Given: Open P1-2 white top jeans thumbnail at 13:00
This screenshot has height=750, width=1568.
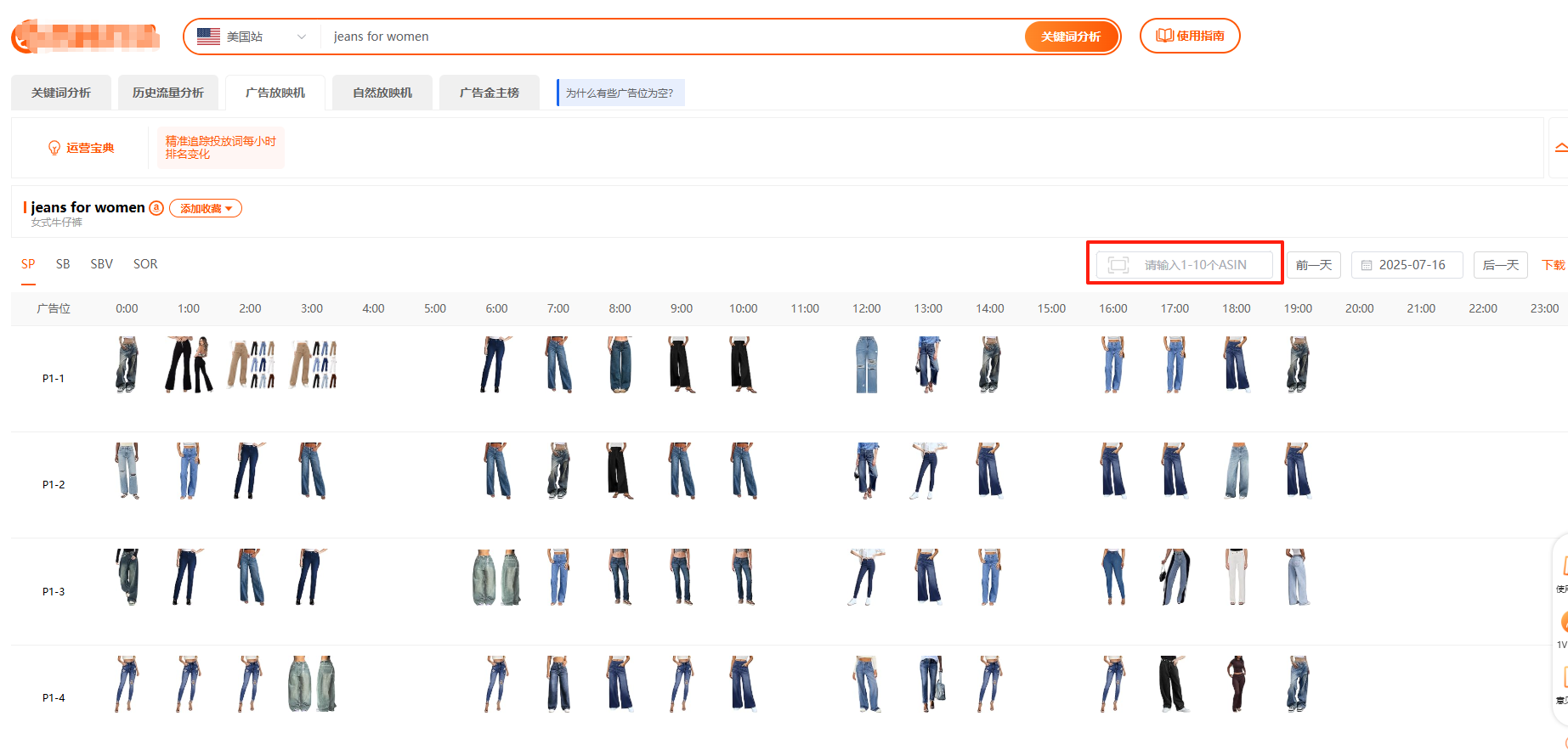Looking at the screenshot, I should (926, 471).
